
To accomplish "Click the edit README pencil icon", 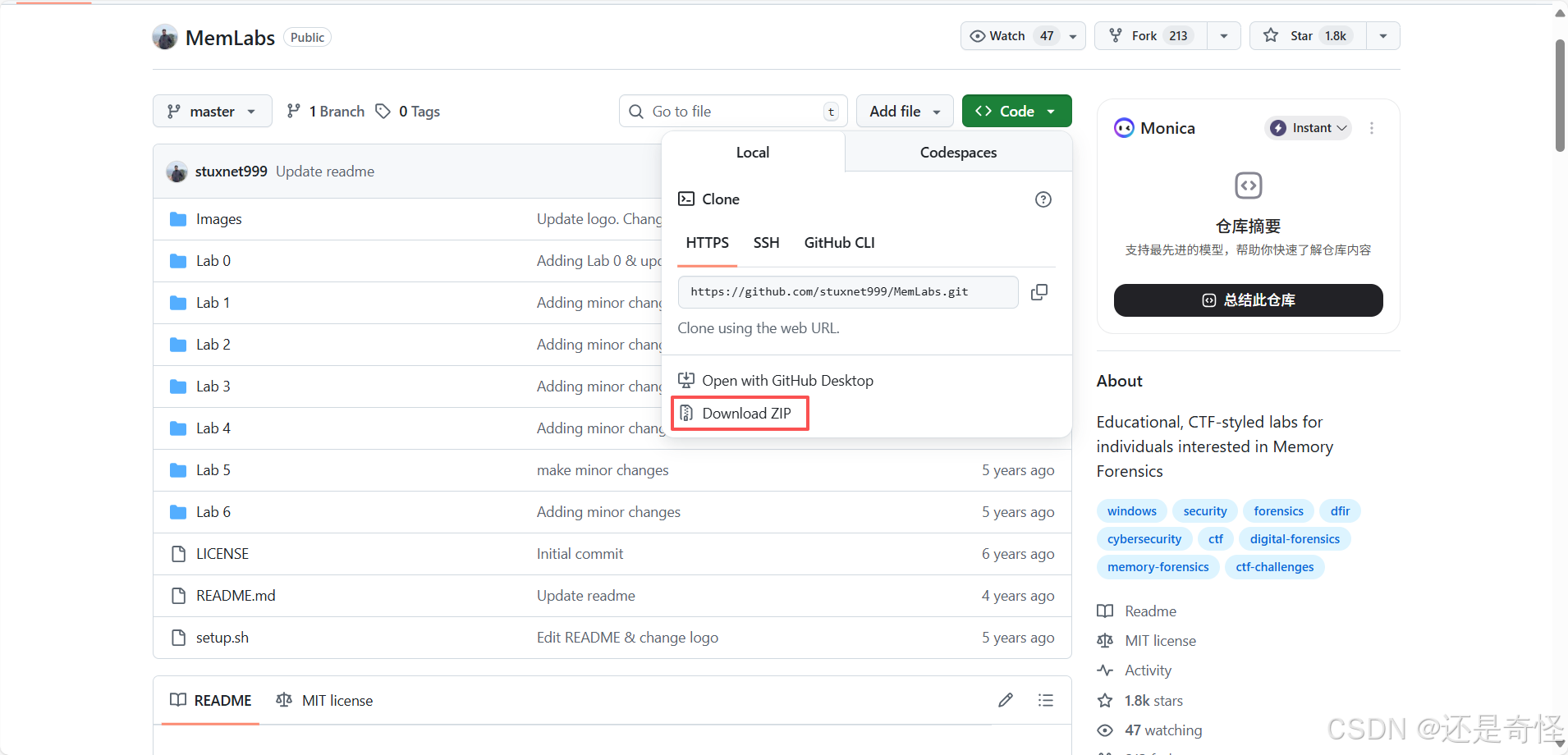I will pyautogui.click(x=1006, y=700).
